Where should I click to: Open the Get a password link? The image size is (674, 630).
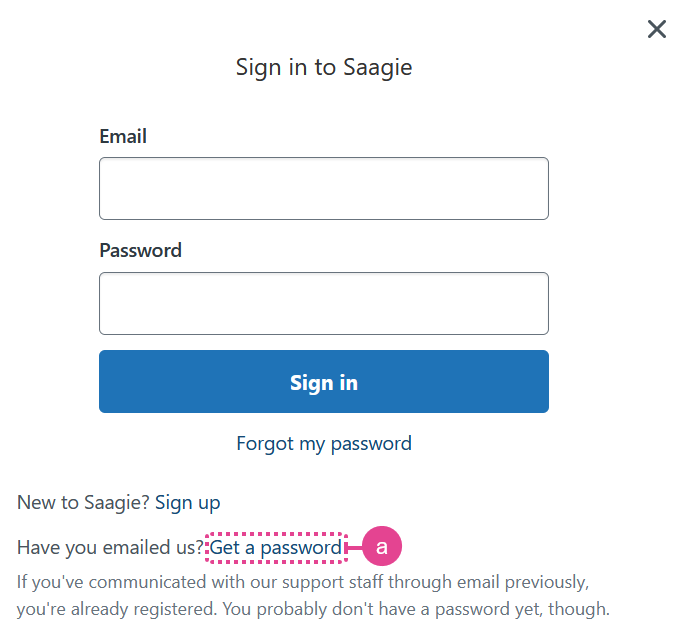coord(276,547)
